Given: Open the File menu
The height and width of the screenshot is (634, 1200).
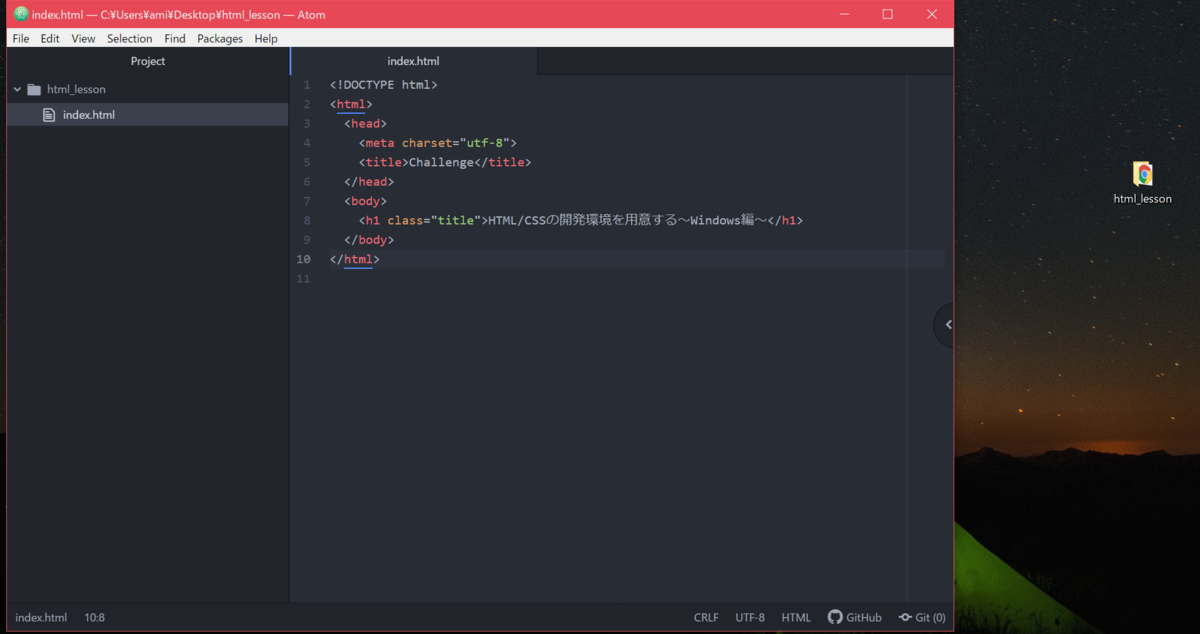Looking at the screenshot, I should click(x=20, y=38).
